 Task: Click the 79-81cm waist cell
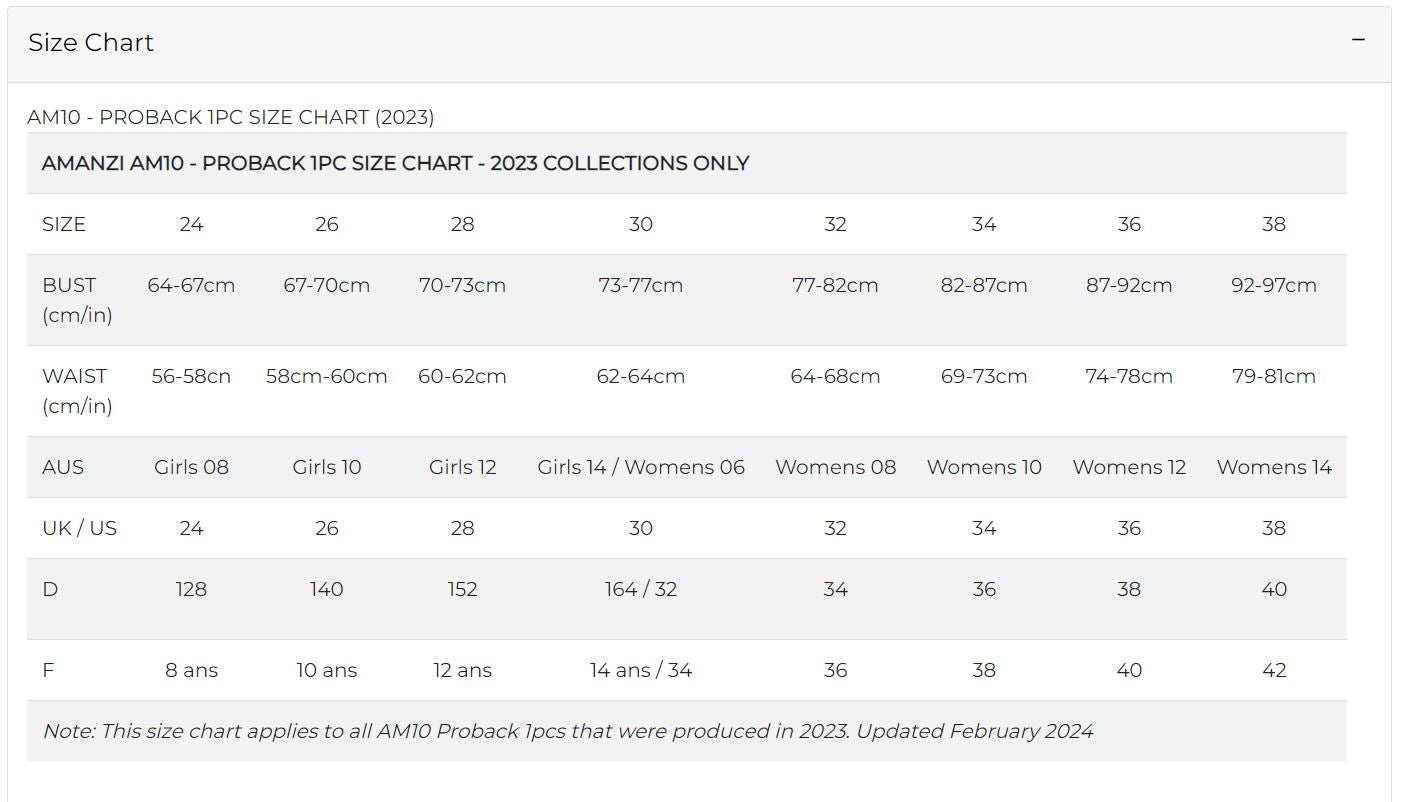point(1273,376)
